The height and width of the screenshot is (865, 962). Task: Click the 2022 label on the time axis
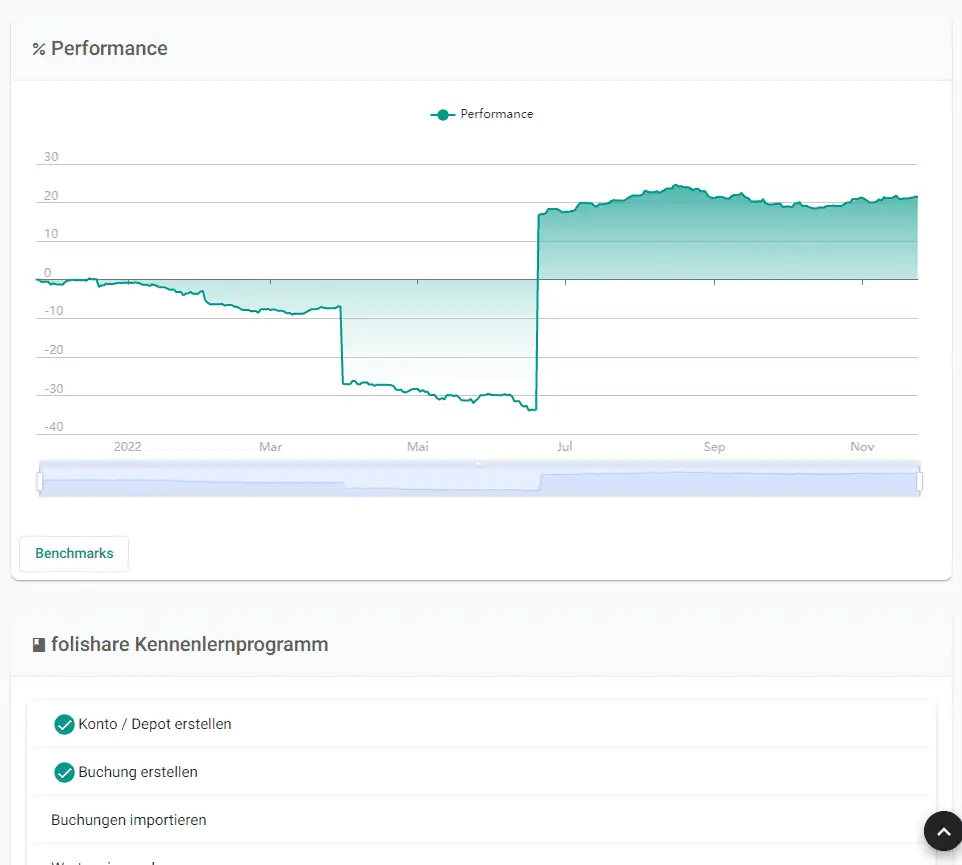pos(128,447)
